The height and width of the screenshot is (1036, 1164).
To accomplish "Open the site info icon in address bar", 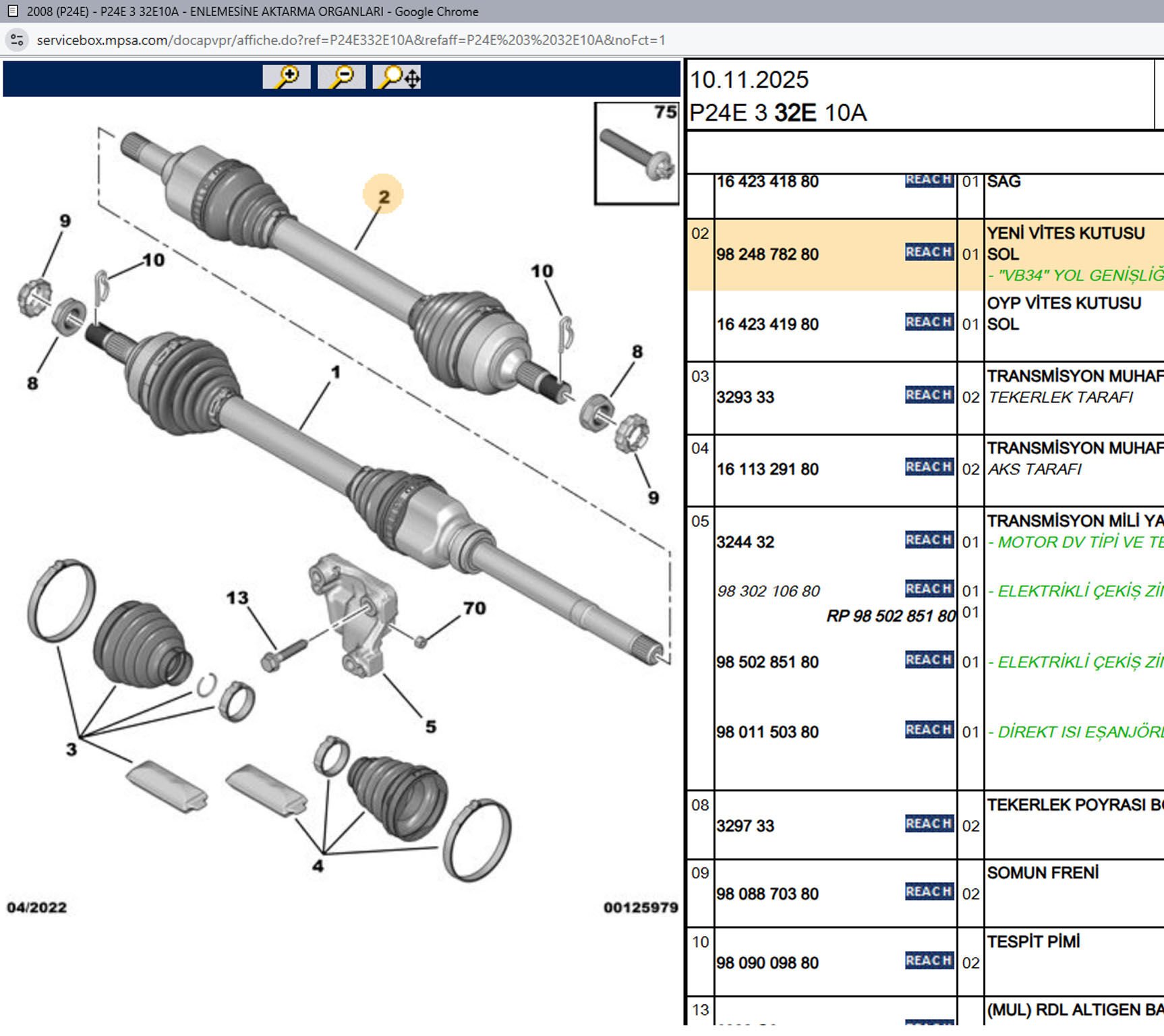I will pos(17,40).
